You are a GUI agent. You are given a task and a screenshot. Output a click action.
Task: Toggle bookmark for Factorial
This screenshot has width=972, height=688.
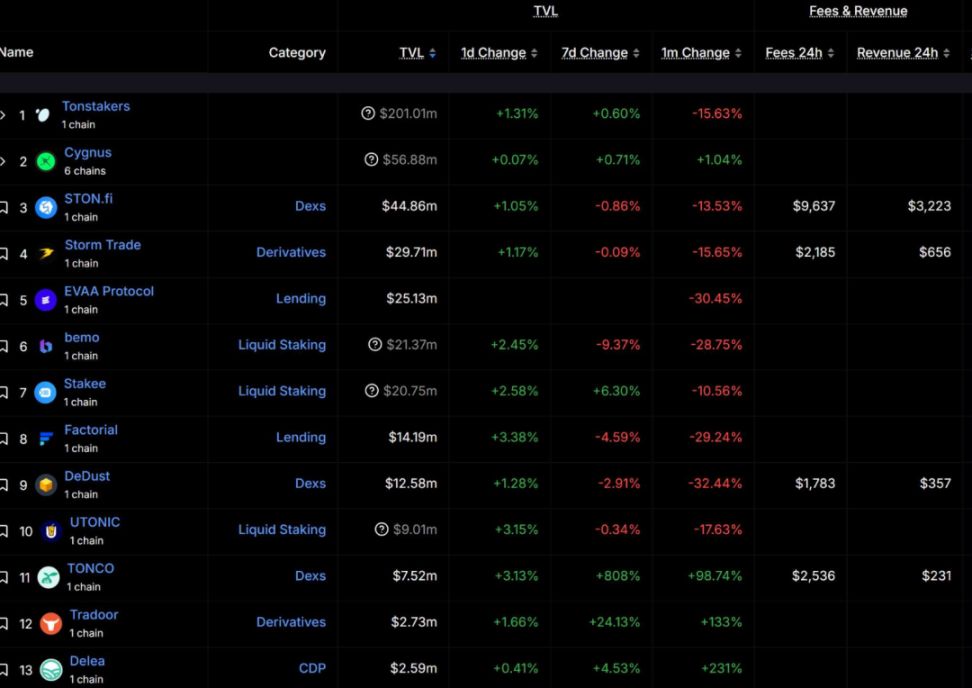coord(4,439)
